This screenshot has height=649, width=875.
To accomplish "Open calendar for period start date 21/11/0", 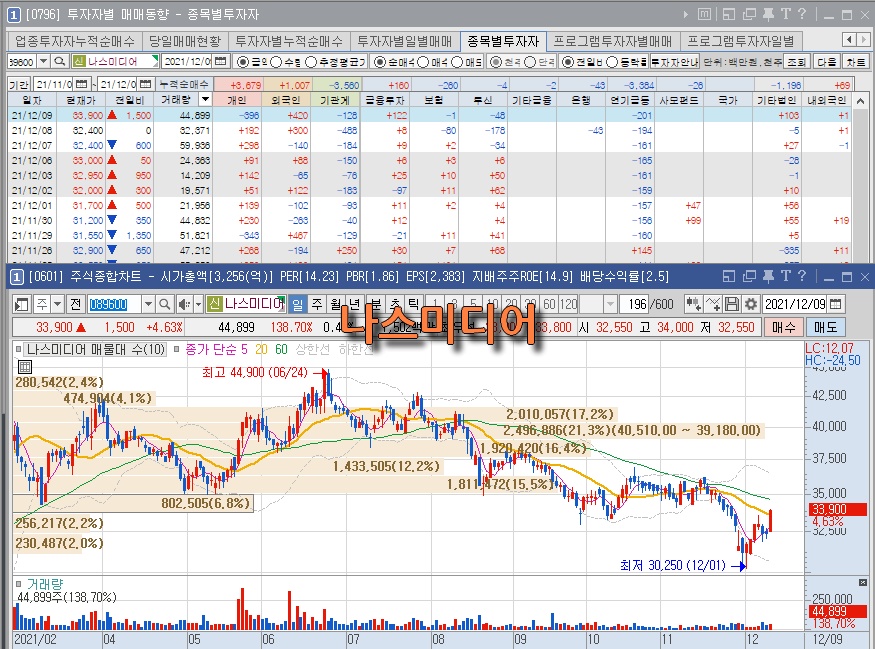I will point(81,84).
